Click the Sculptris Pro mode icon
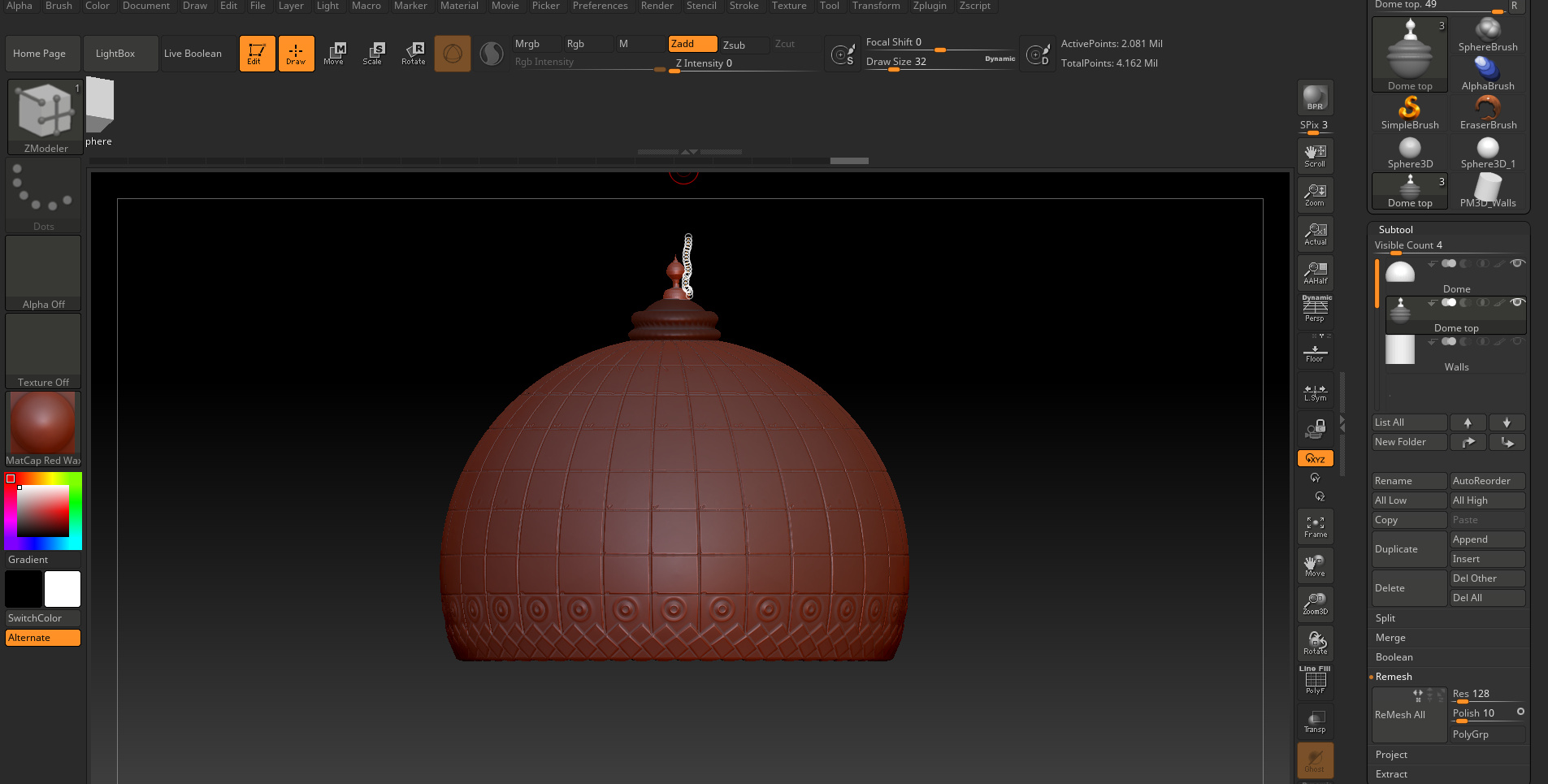This screenshot has height=784, width=1548. pos(492,54)
